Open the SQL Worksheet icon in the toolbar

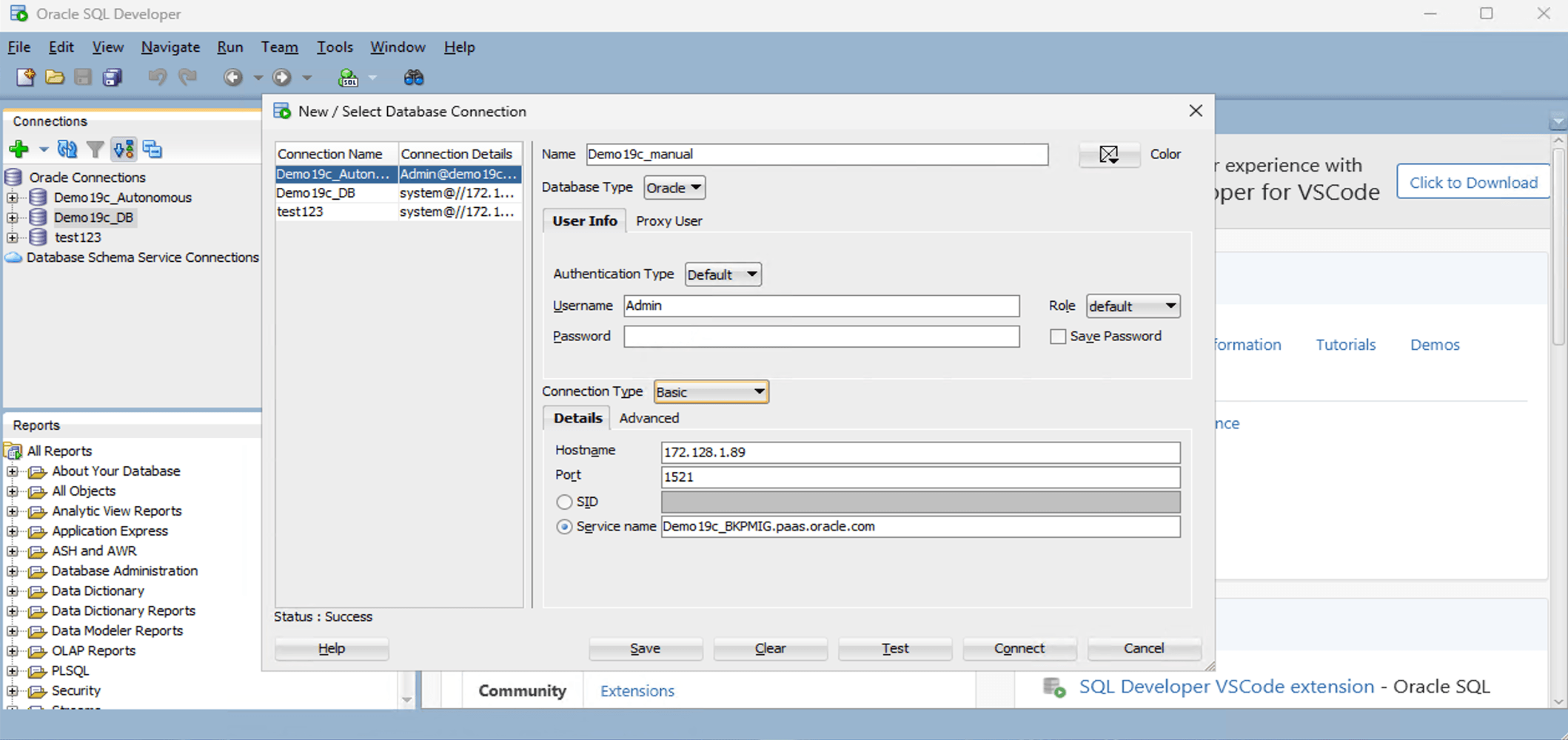point(347,77)
